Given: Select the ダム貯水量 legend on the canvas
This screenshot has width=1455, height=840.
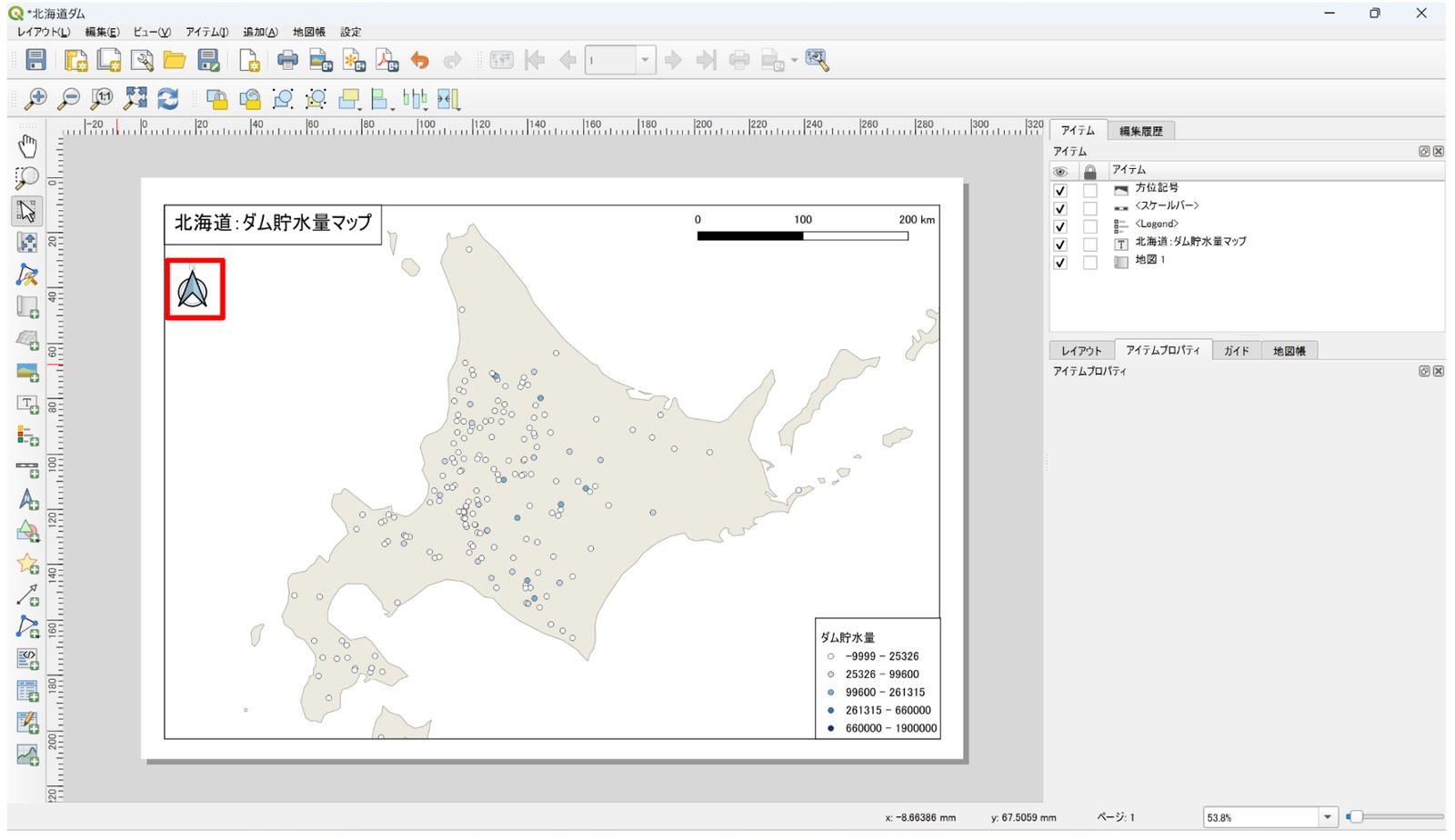Looking at the screenshot, I should [878, 678].
